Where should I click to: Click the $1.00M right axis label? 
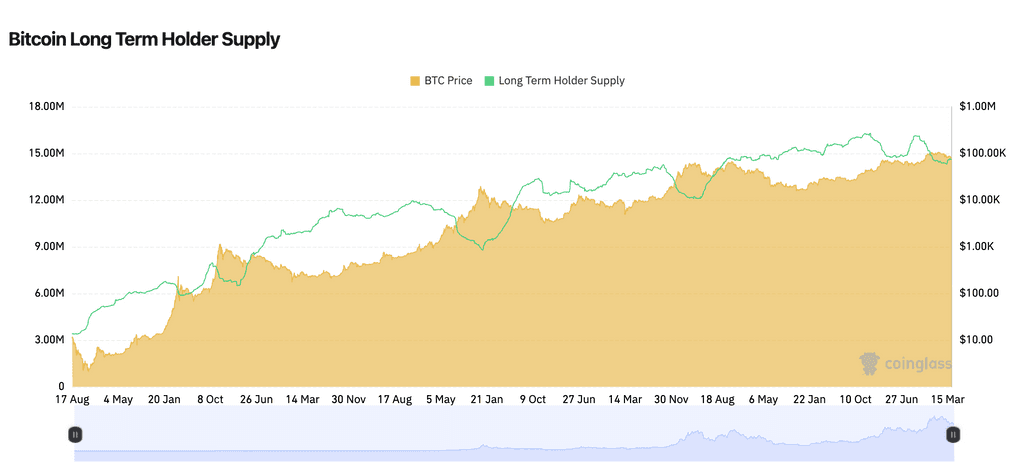[977, 107]
